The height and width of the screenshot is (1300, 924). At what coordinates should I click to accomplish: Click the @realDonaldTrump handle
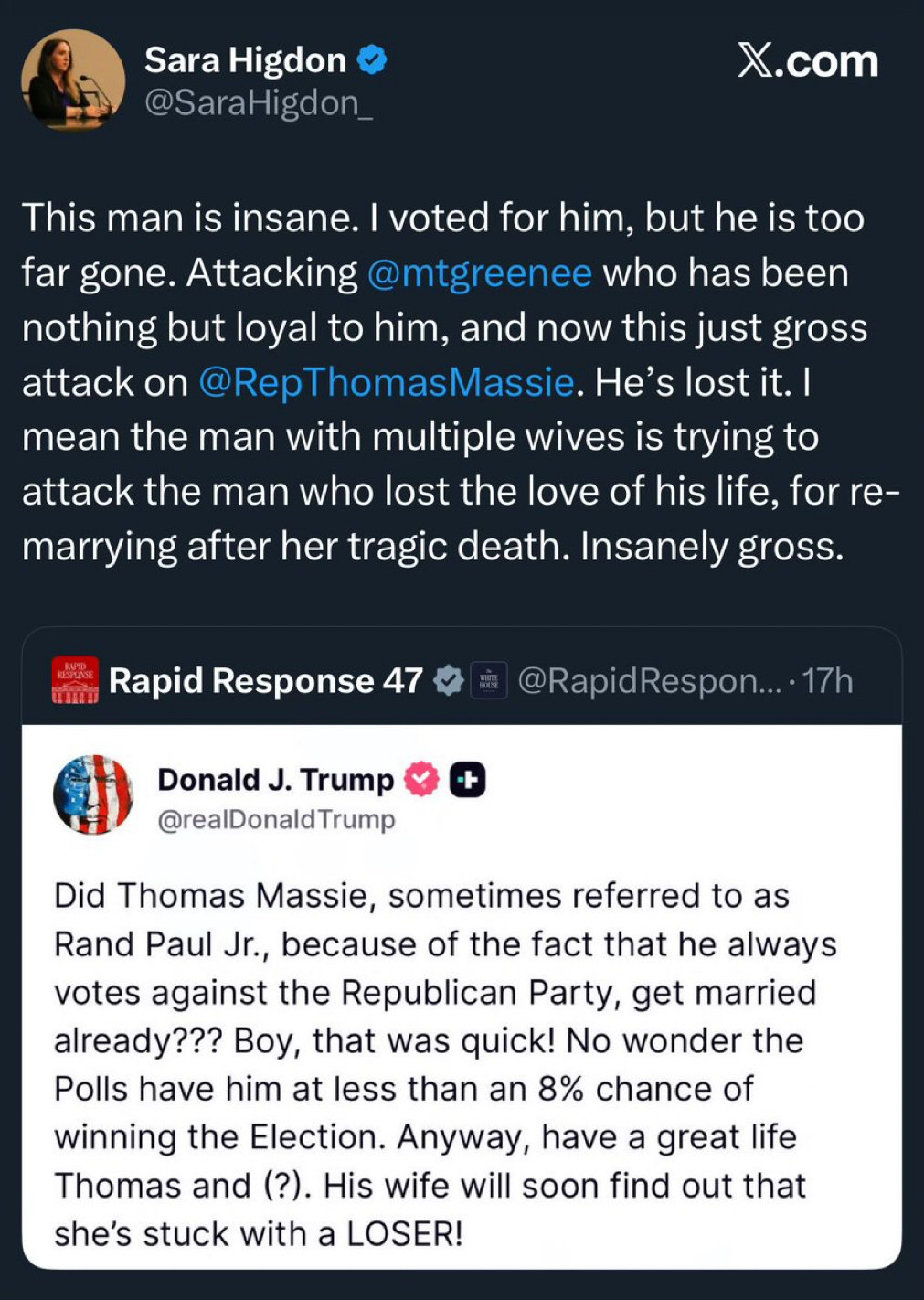(x=276, y=819)
